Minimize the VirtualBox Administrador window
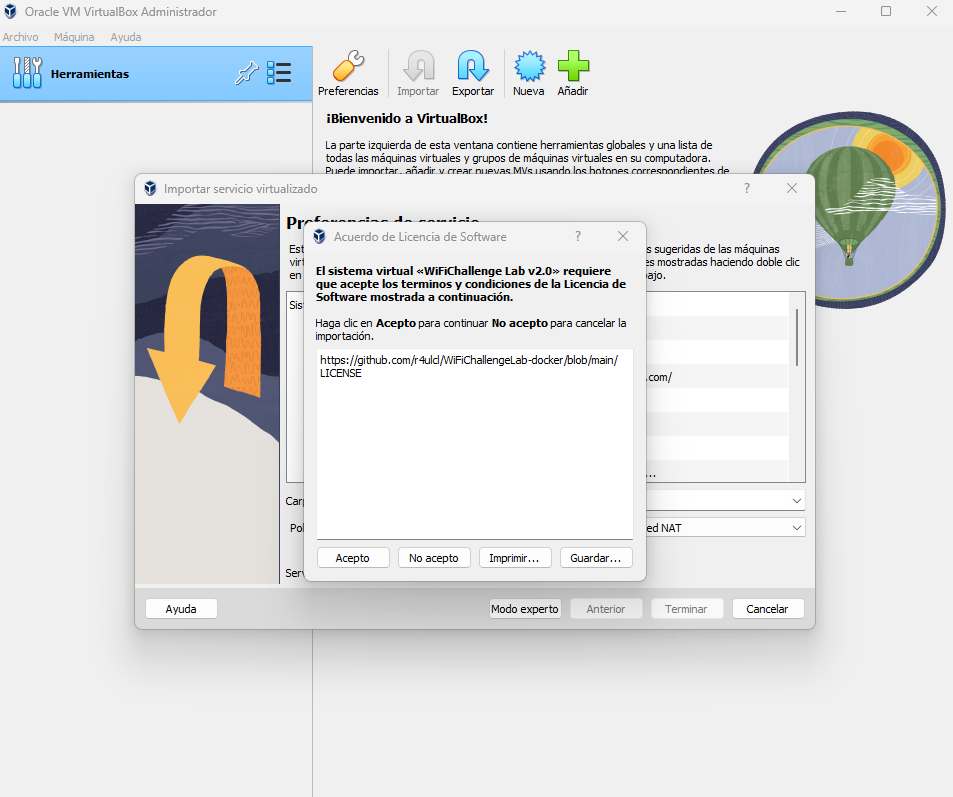Viewport: 953px width, 797px height. click(x=841, y=12)
